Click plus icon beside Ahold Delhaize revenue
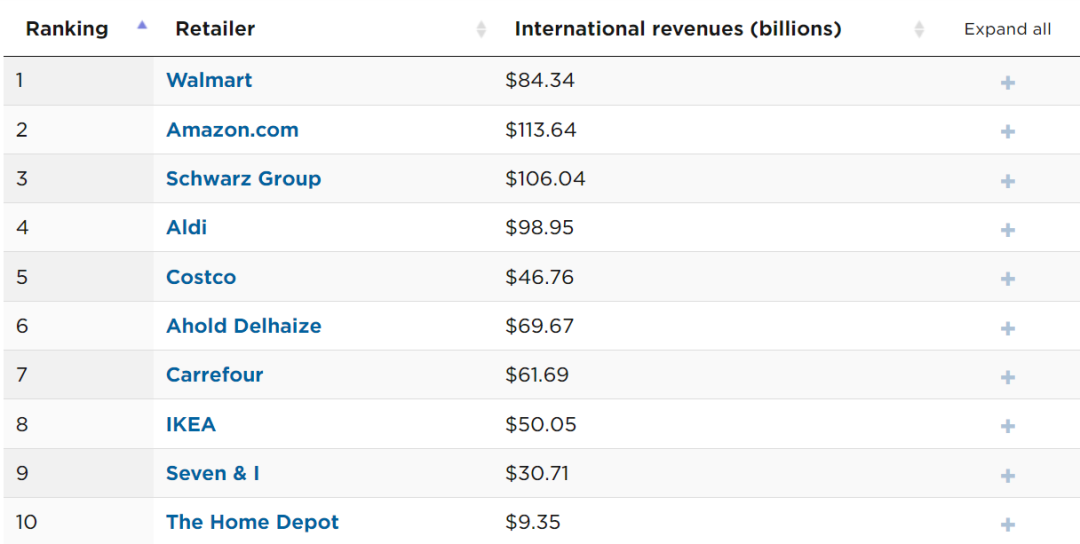 [x=1007, y=327]
